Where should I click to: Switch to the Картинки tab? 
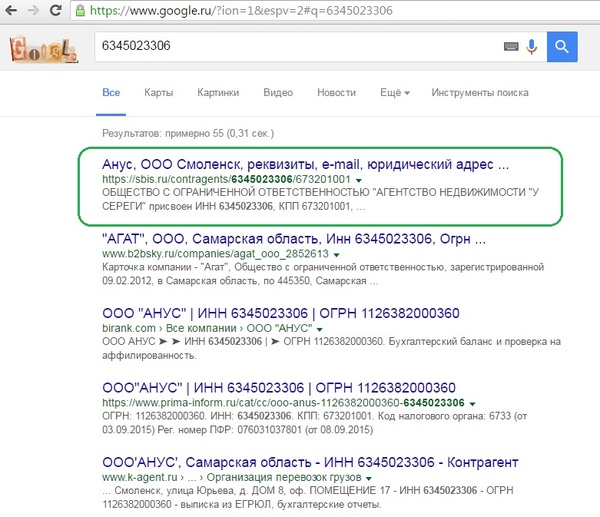tap(218, 93)
